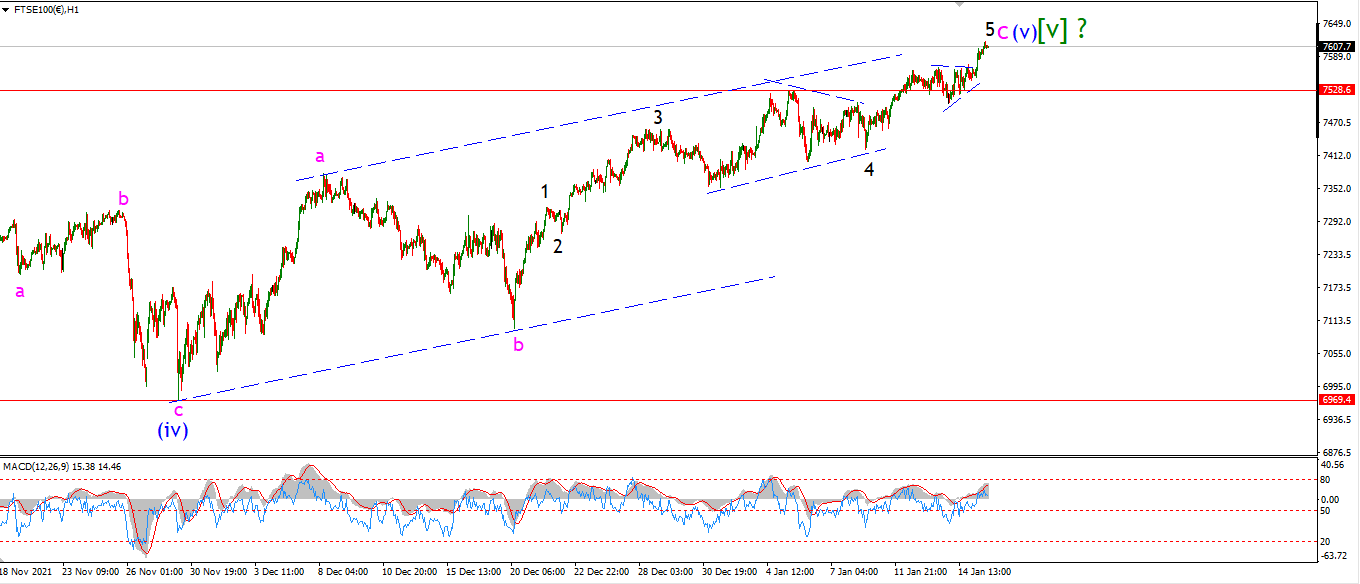Select the 20 Dec 06:00 time axis label

pos(537,572)
